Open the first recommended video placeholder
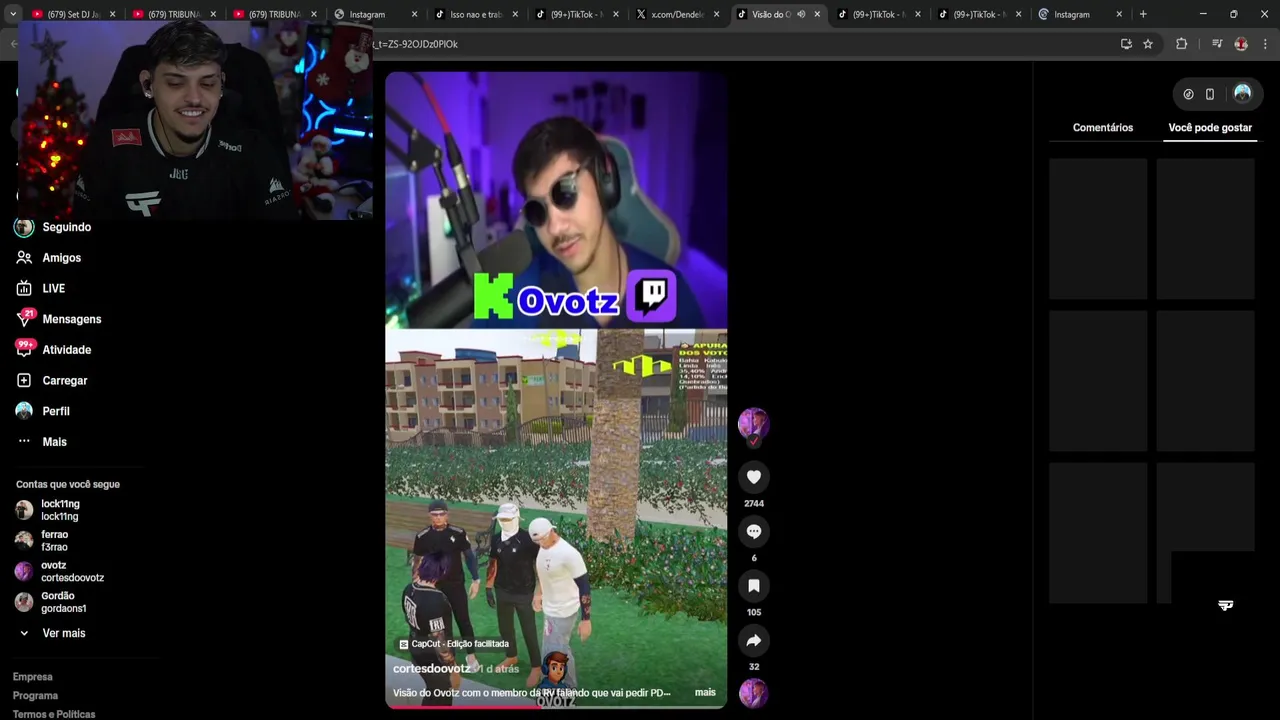1280x720 pixels. [x=1098, y=229]
